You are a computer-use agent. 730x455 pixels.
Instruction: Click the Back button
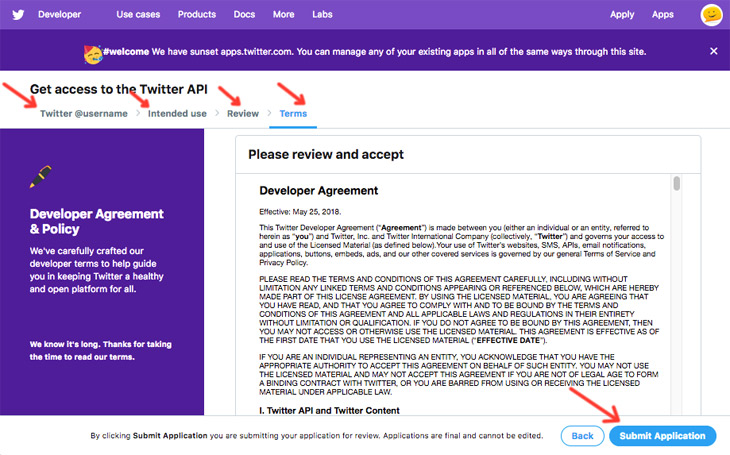pos(582,436)
